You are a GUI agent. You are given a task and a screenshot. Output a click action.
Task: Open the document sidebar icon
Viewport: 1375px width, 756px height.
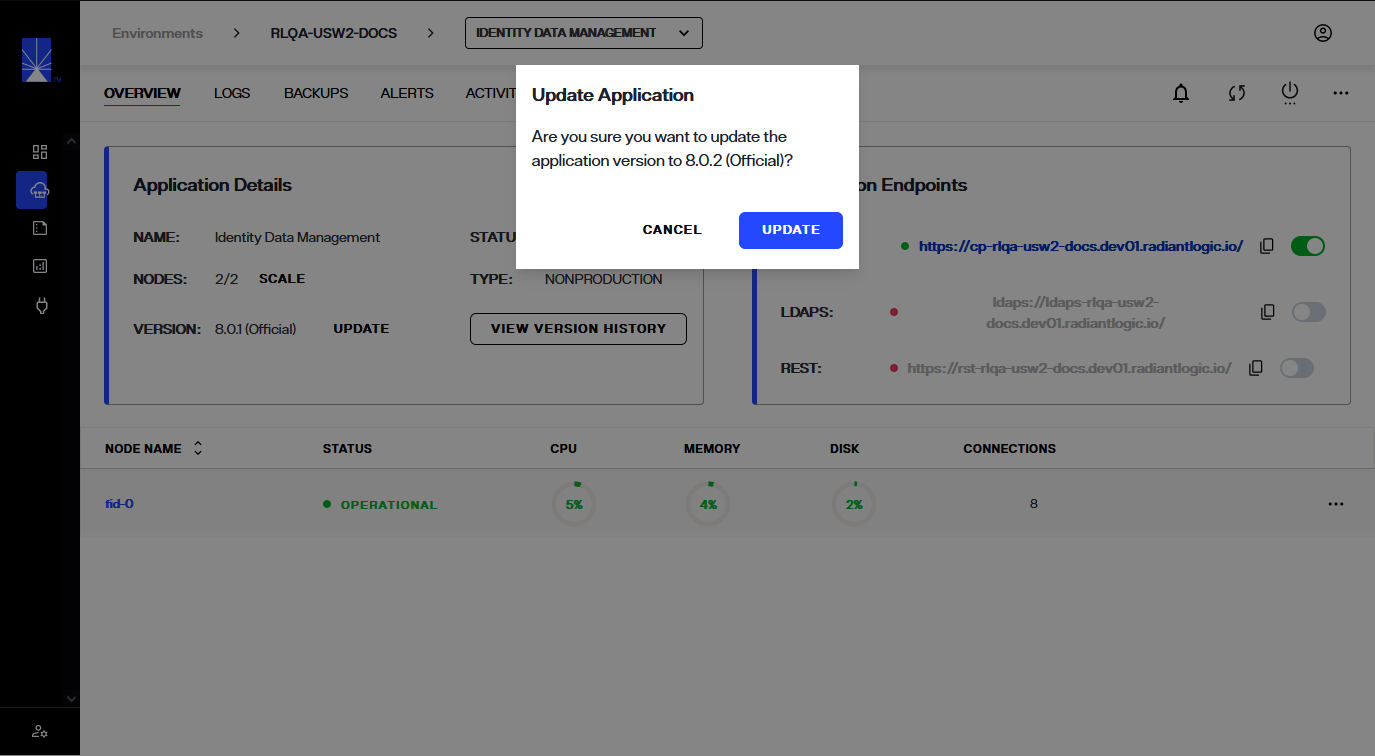40,228
